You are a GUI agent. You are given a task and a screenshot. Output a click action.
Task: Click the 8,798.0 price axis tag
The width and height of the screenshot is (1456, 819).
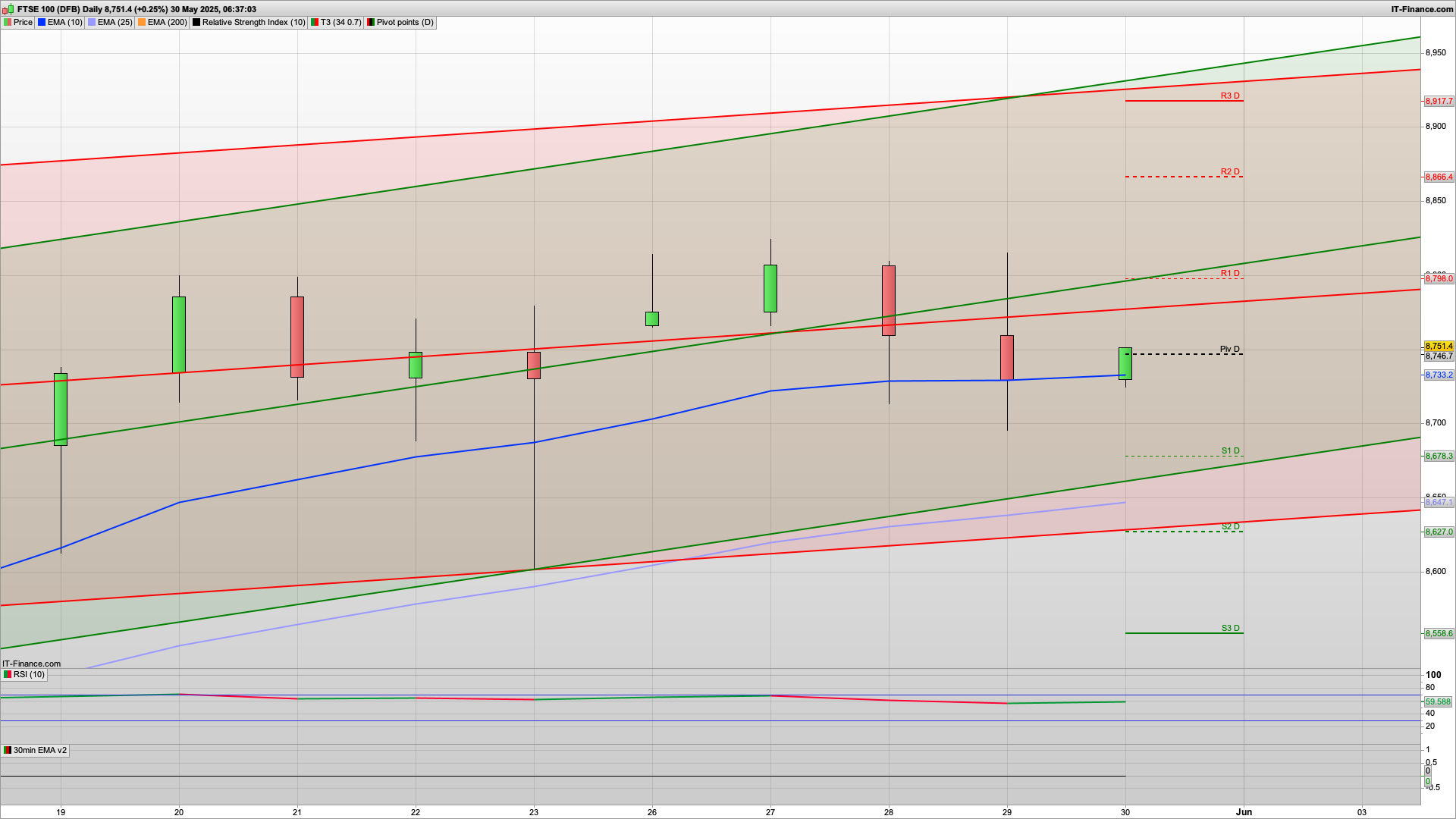1439,278
